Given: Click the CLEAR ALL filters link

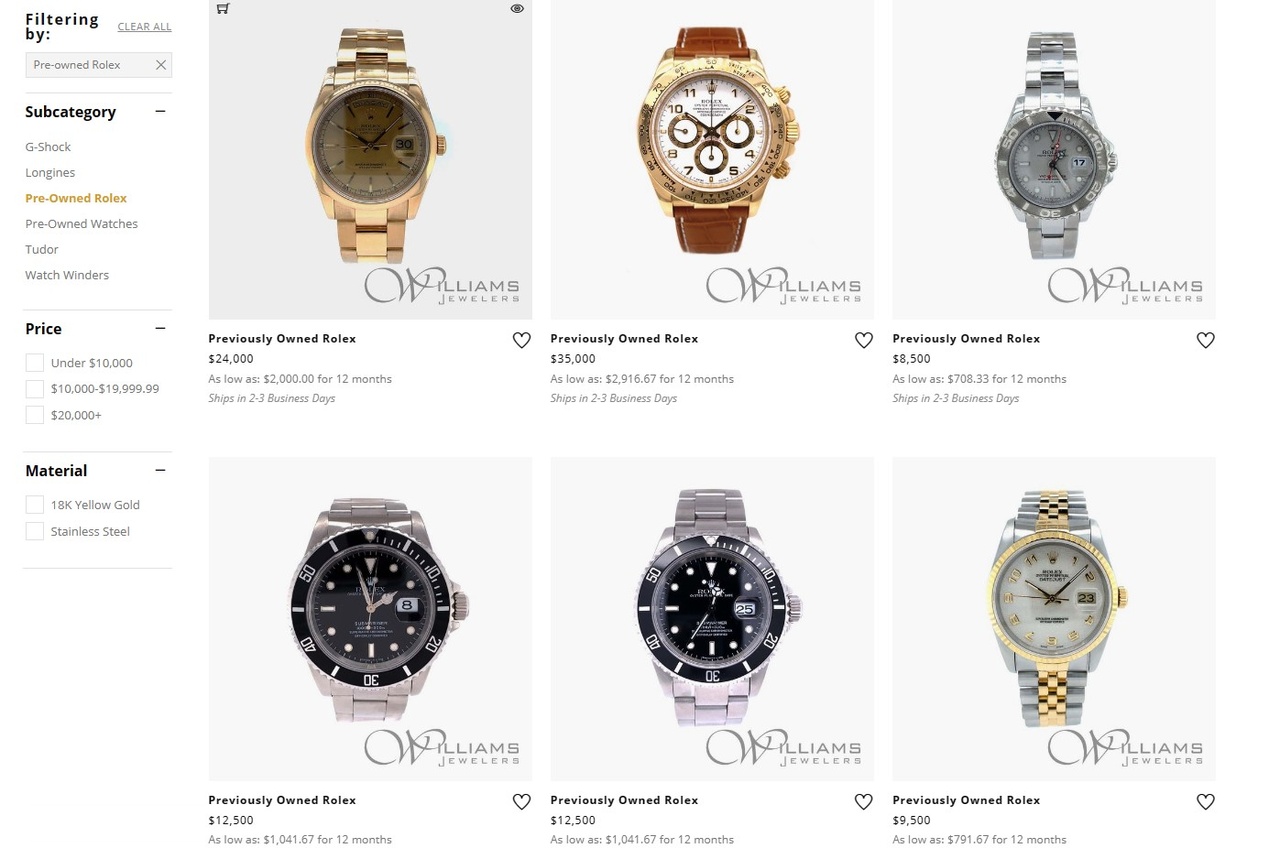Looking at the screenshot, I should click(145, 27).
